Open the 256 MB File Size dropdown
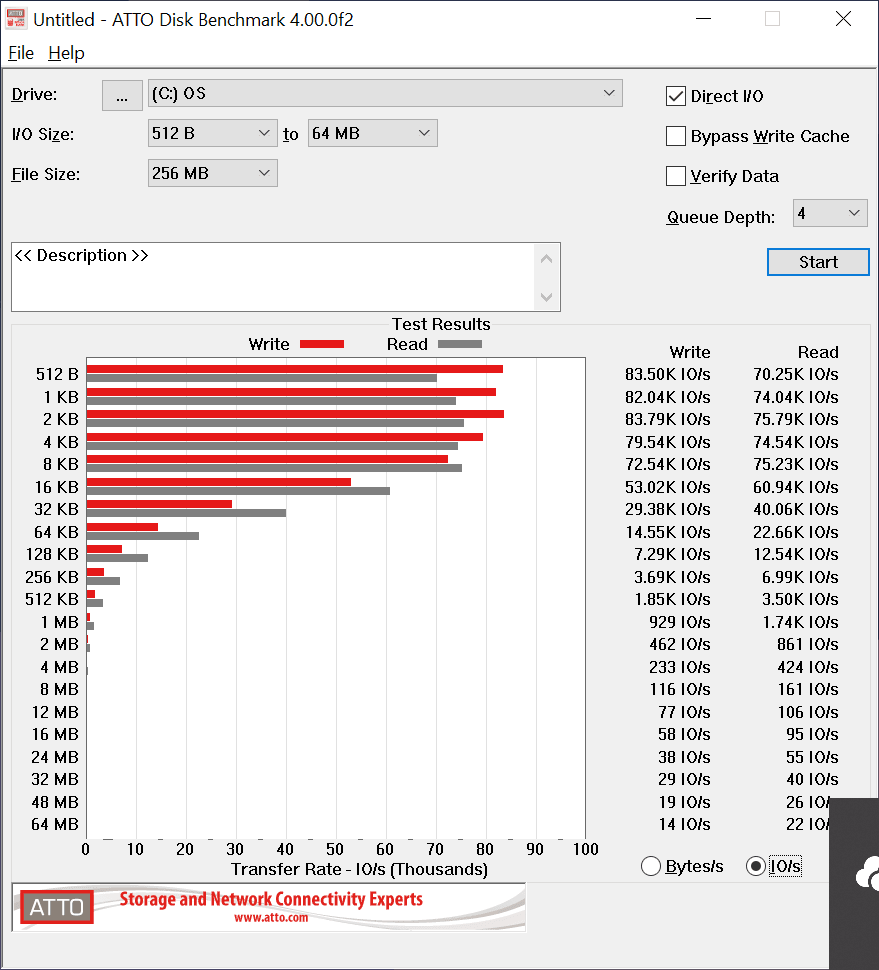 point(212,173)
